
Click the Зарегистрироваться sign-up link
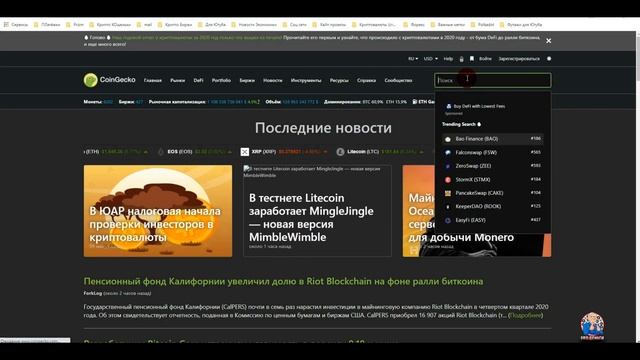point(519,59)
